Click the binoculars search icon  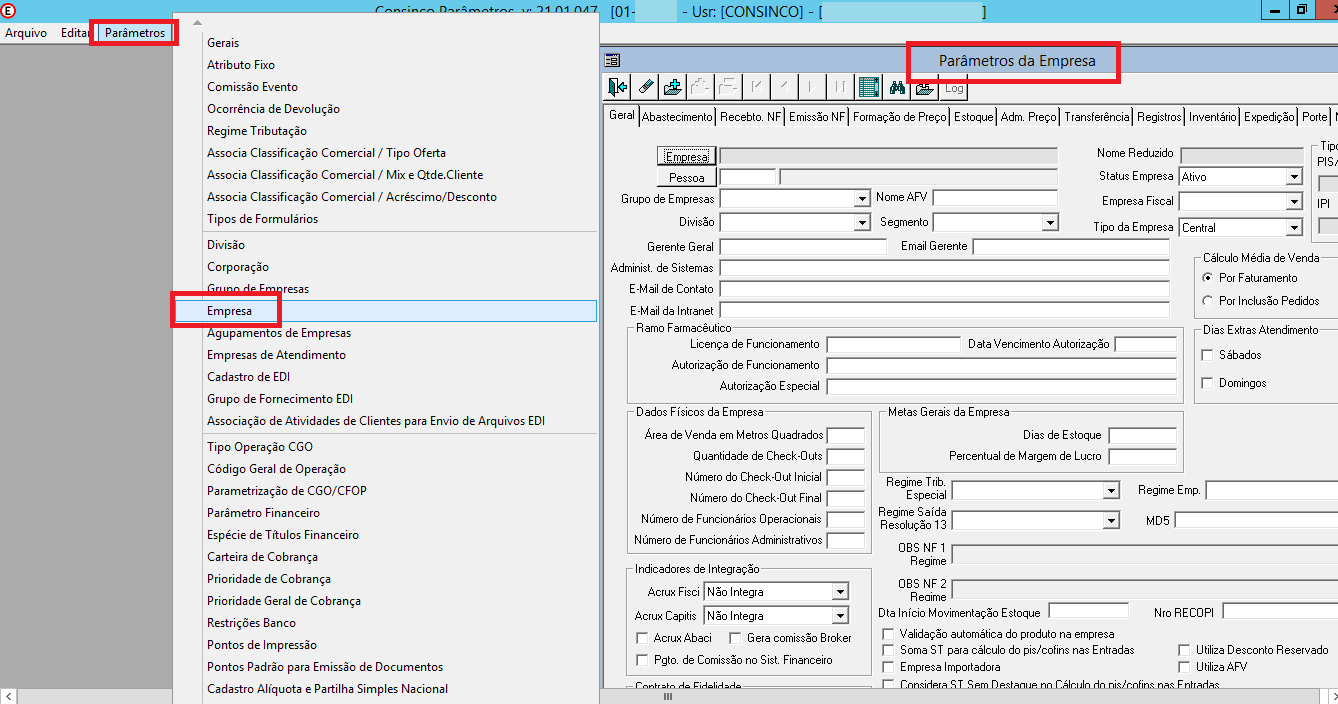[897, 87]
